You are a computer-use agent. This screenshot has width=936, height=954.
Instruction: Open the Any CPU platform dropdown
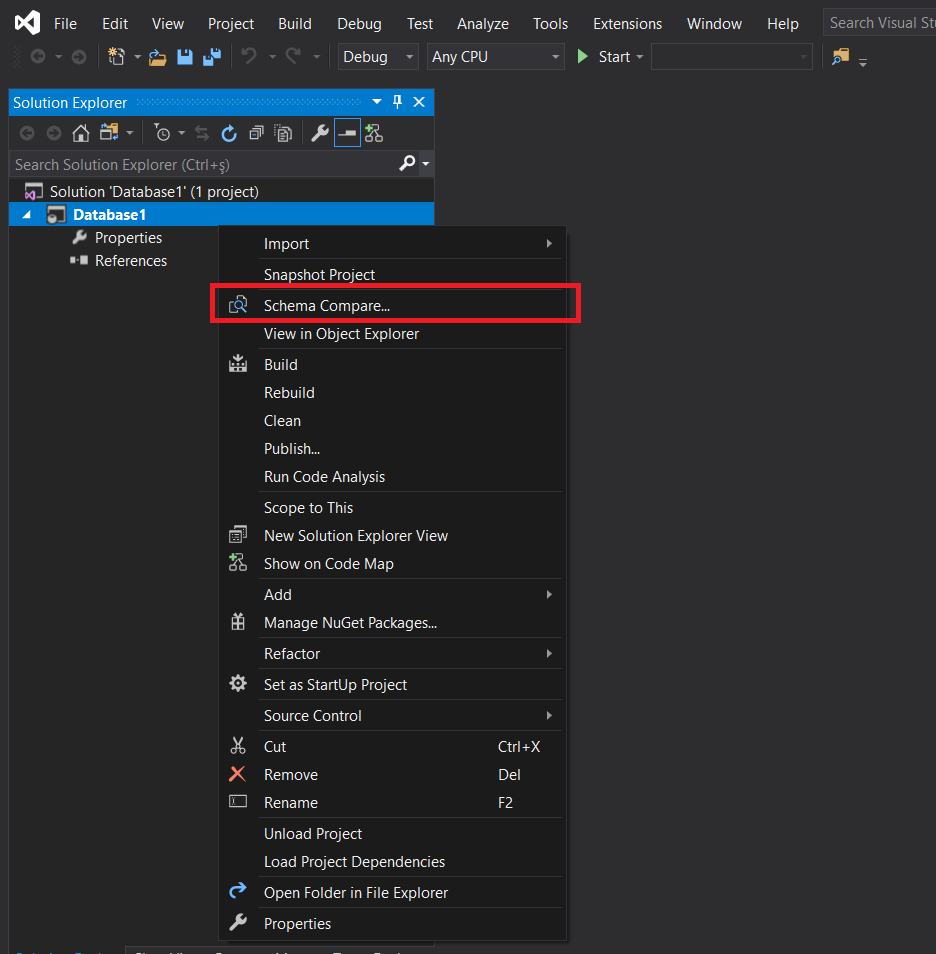[495, 57]
